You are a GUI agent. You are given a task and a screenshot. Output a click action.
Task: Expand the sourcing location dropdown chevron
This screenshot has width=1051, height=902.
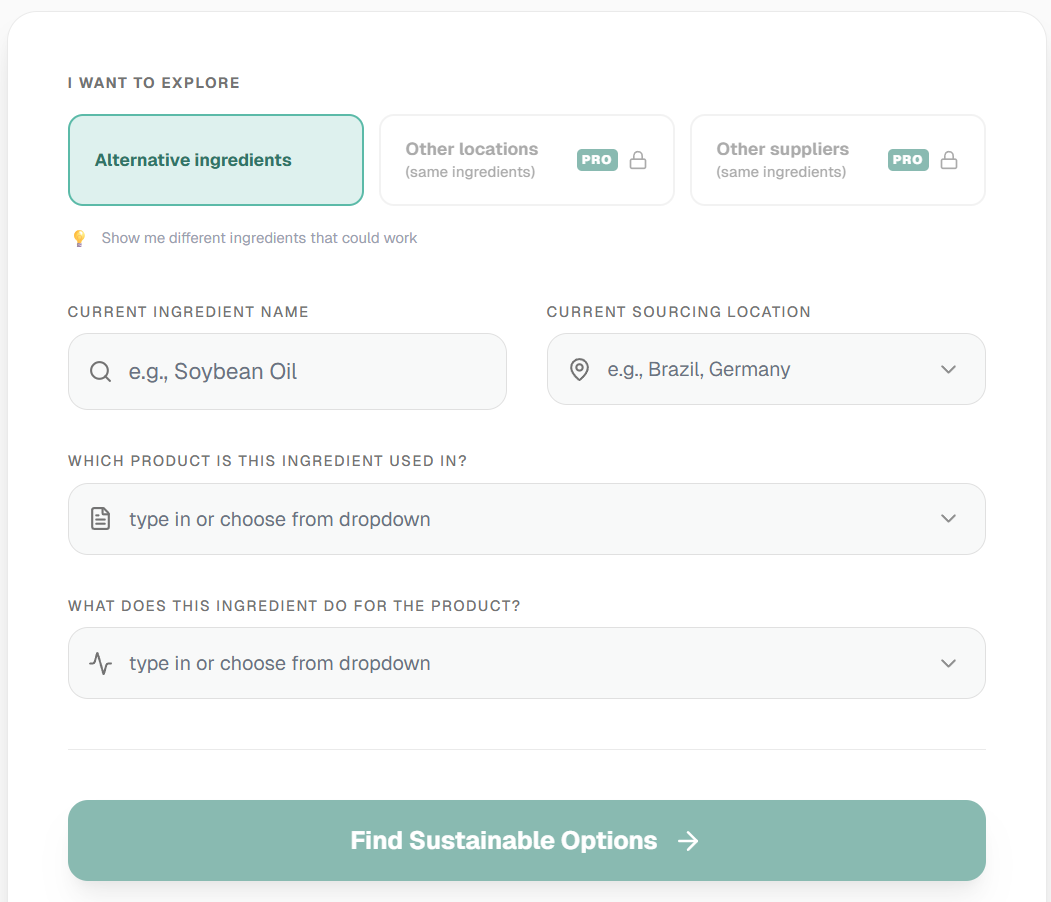click(x=949, y=370)
